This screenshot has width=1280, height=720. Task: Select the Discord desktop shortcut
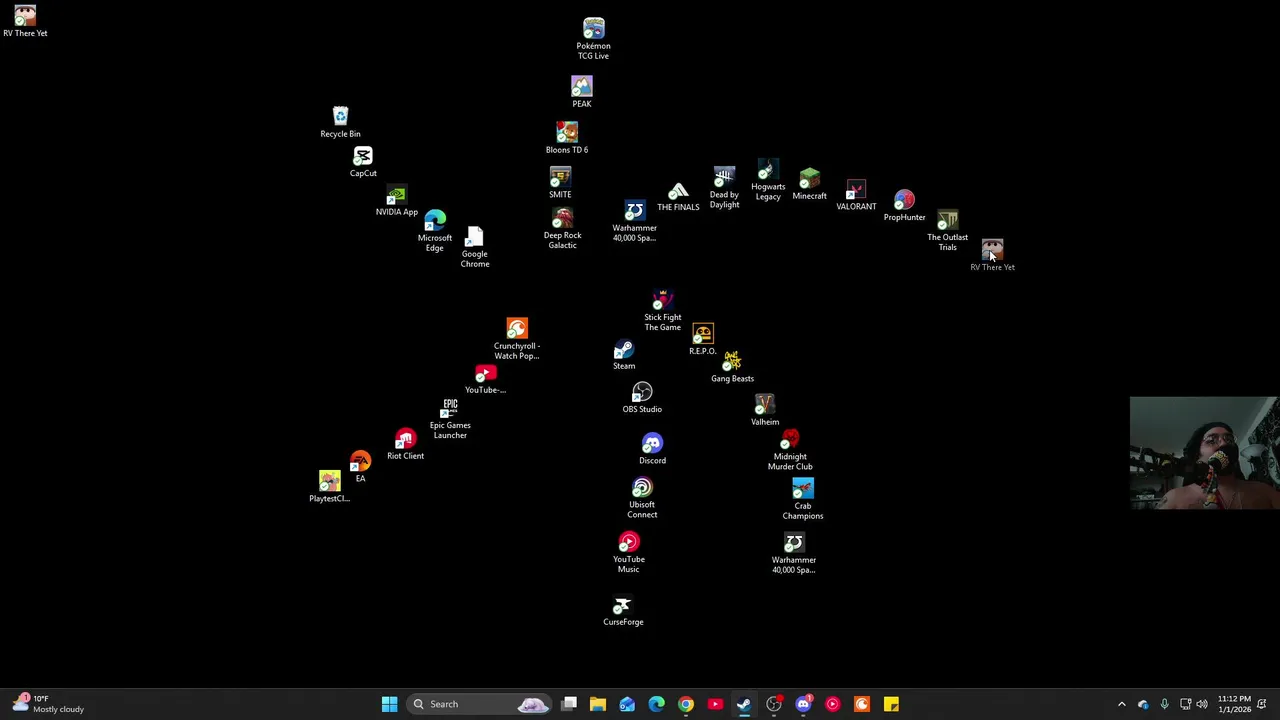[x=652, y=449]
